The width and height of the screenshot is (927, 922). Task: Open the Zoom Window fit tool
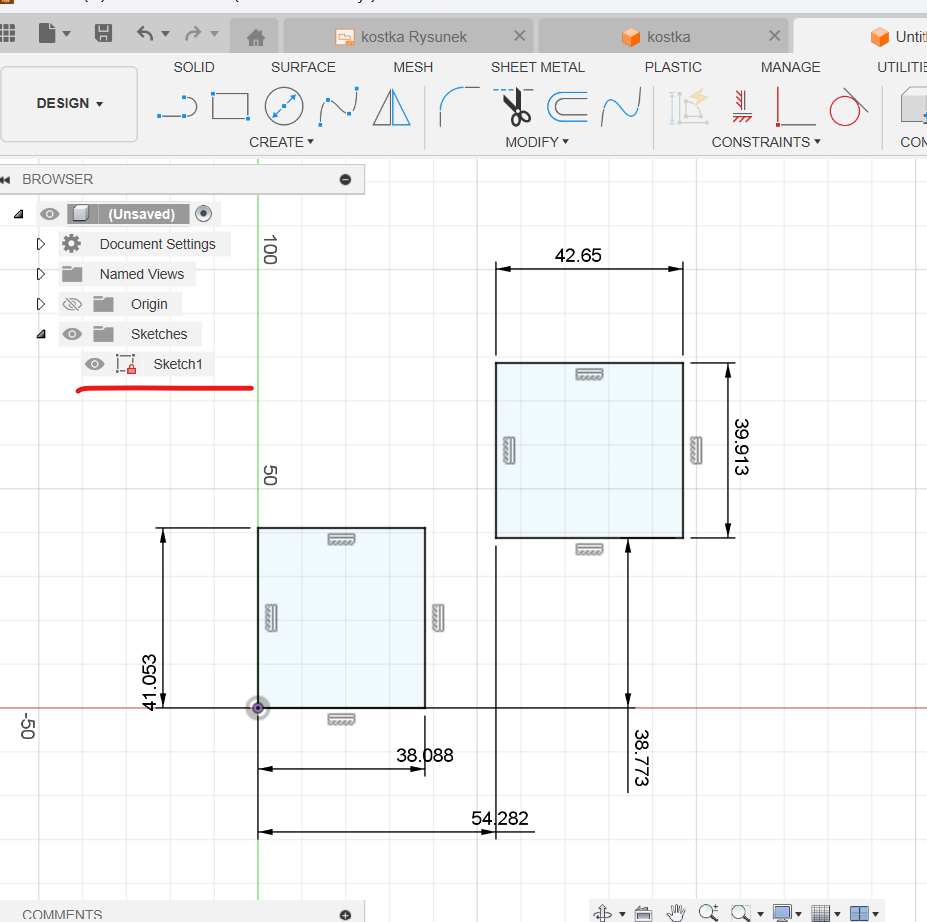740,913
